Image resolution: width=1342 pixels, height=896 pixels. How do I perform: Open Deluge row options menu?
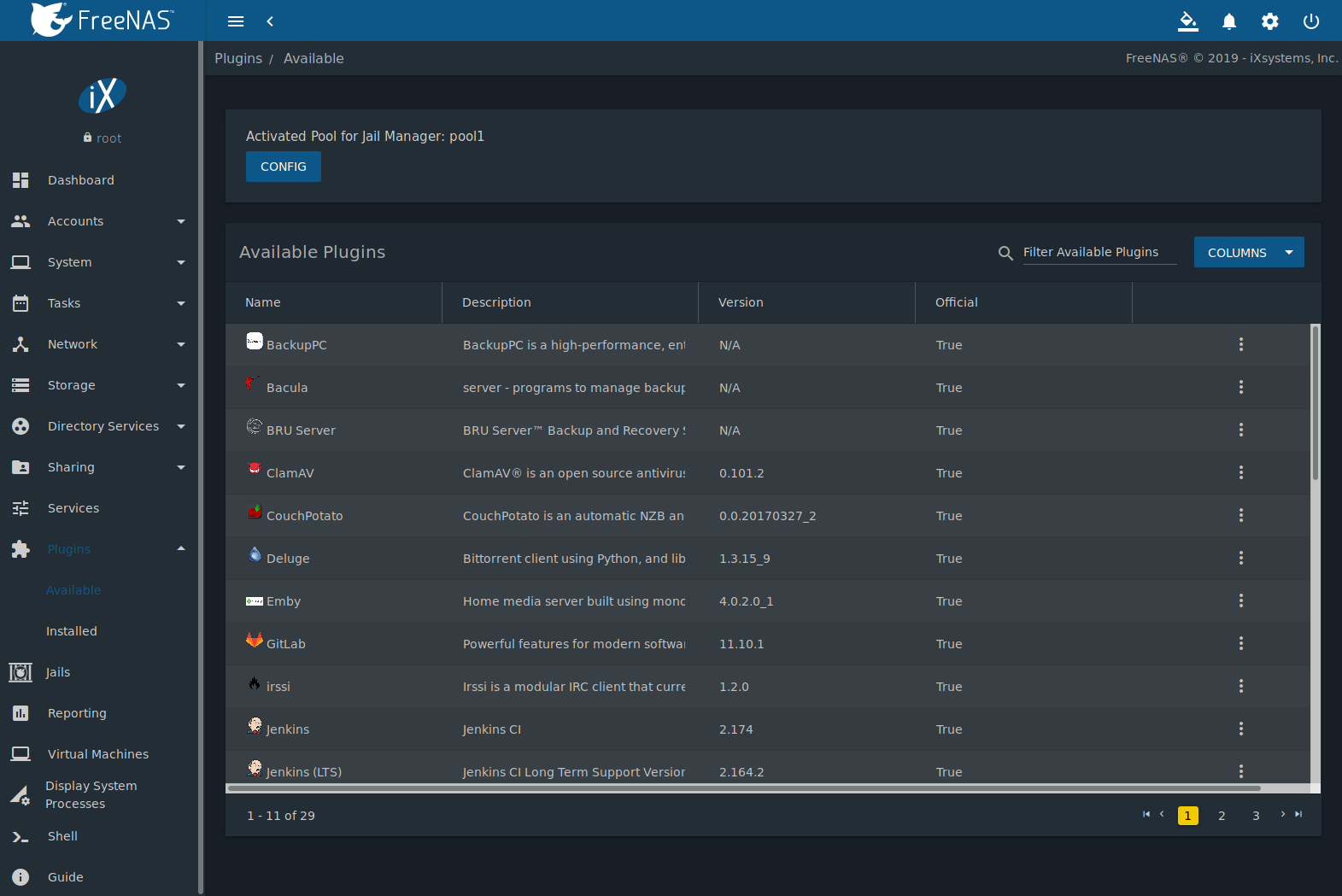[1241, 558]
